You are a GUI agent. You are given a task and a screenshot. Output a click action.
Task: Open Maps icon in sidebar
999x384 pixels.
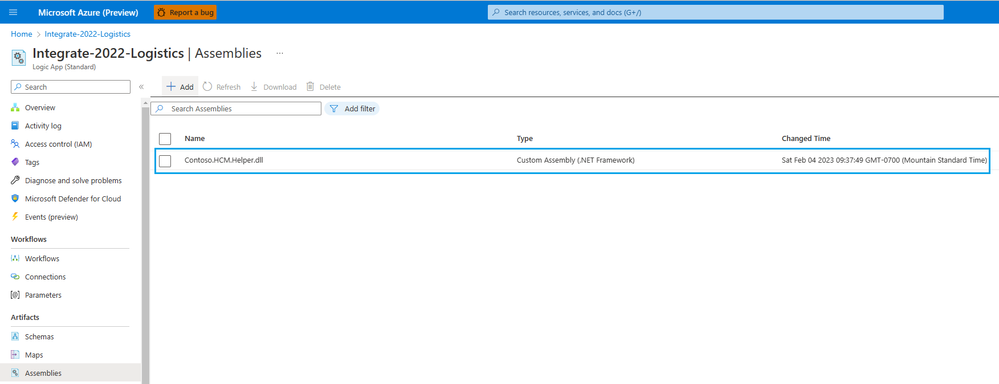point(15,355)
